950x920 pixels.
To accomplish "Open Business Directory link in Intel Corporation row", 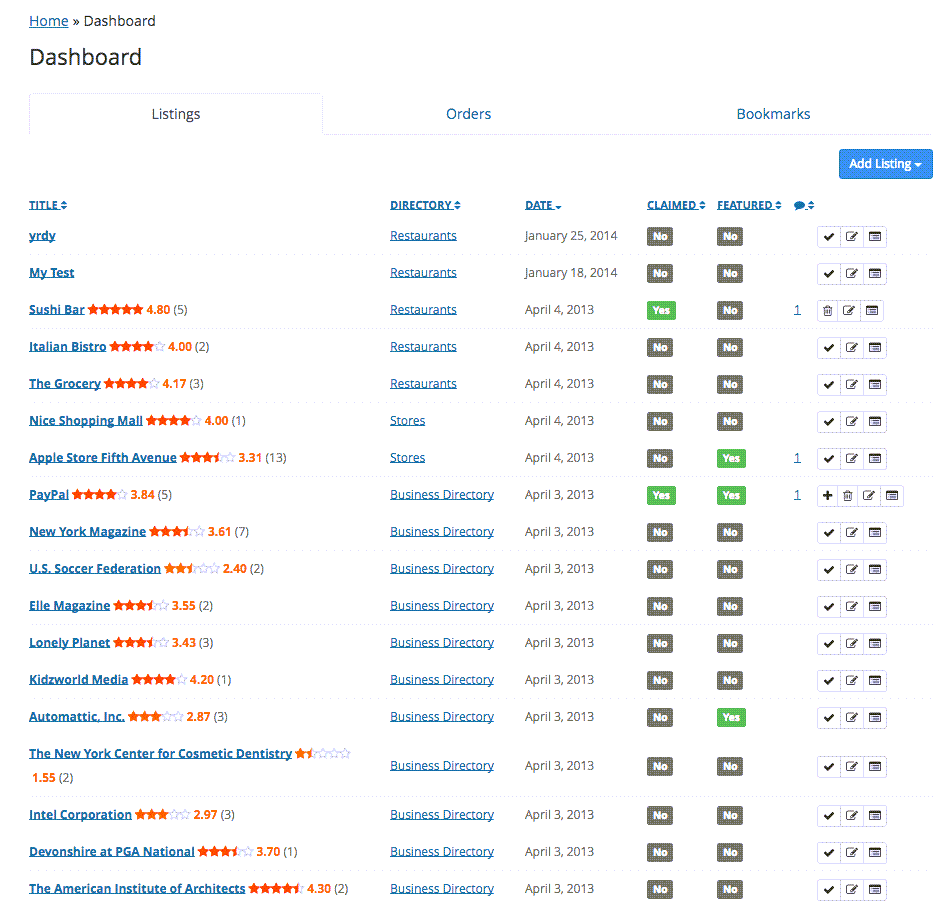I will click(x=442, y=815).
